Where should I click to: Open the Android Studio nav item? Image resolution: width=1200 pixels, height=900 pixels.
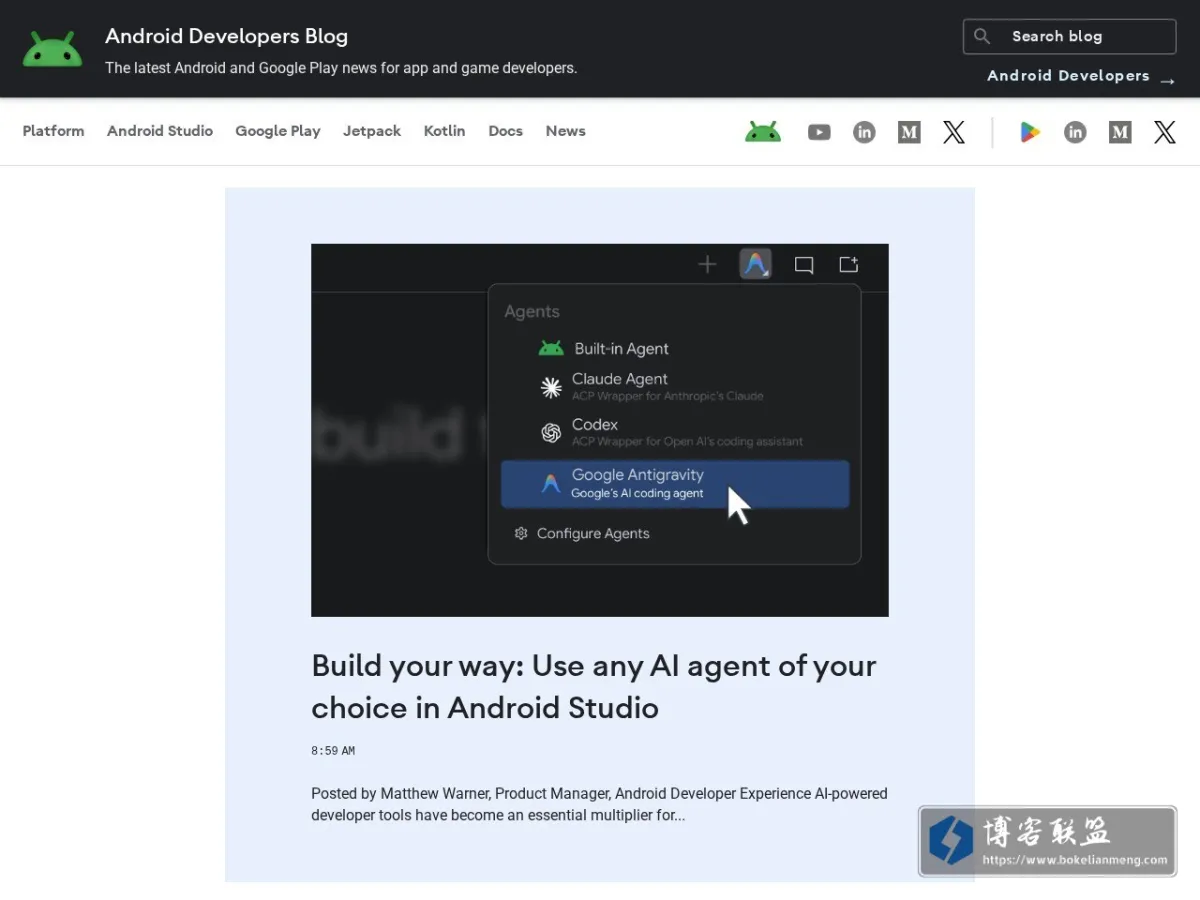(x=160, y=131)
